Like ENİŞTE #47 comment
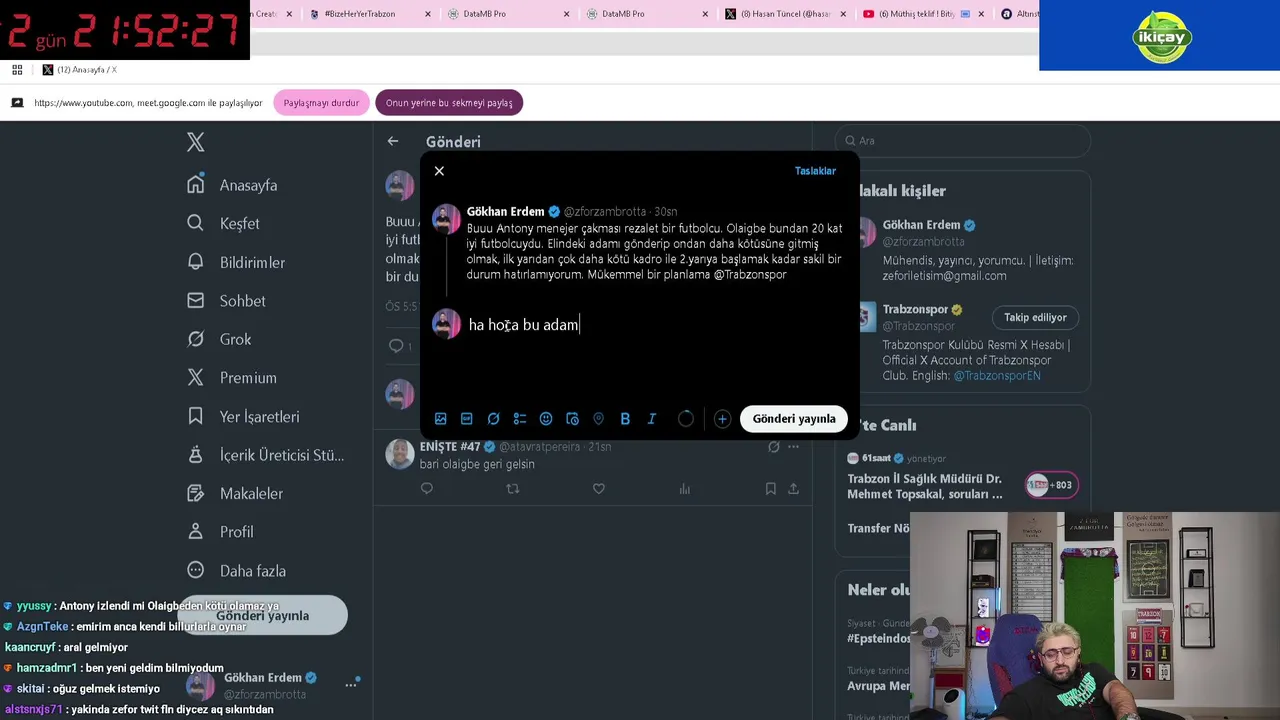Screen dimensions: 1280x720 [599, 489]
